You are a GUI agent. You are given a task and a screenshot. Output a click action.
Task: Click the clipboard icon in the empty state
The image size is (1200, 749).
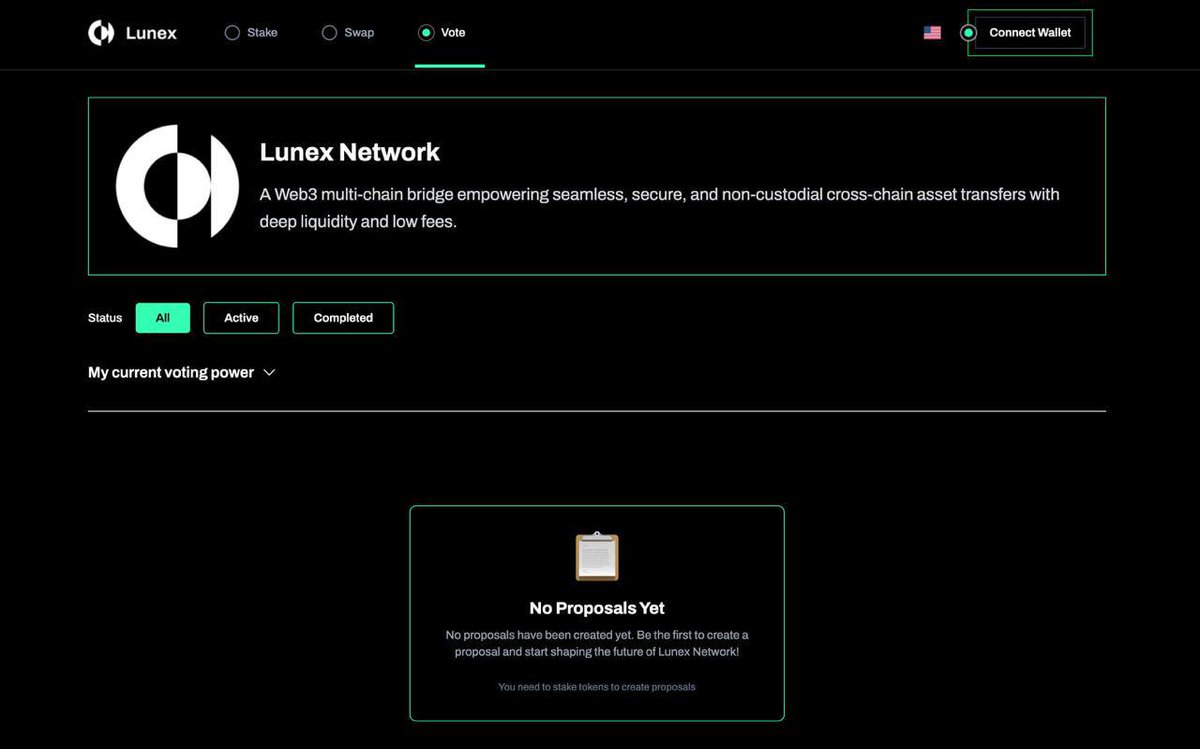point(596,556)
